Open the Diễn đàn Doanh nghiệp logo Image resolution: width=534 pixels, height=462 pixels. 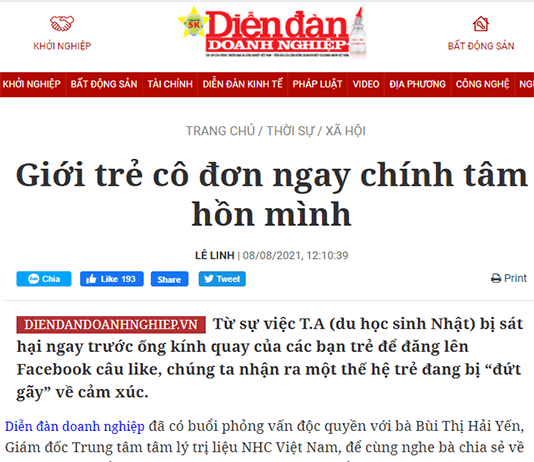272,32
